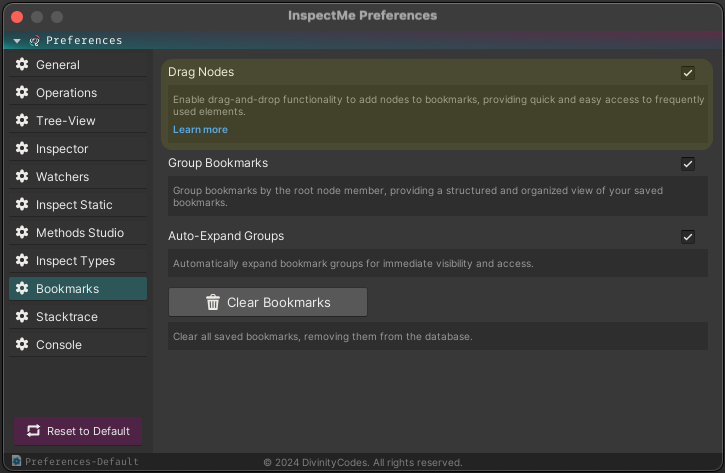Image resolution: width=725 pixels, height=473 pixels.
Task: Click the Preferences-Default asset icon in status bar
Action: (x=17, y=461)
